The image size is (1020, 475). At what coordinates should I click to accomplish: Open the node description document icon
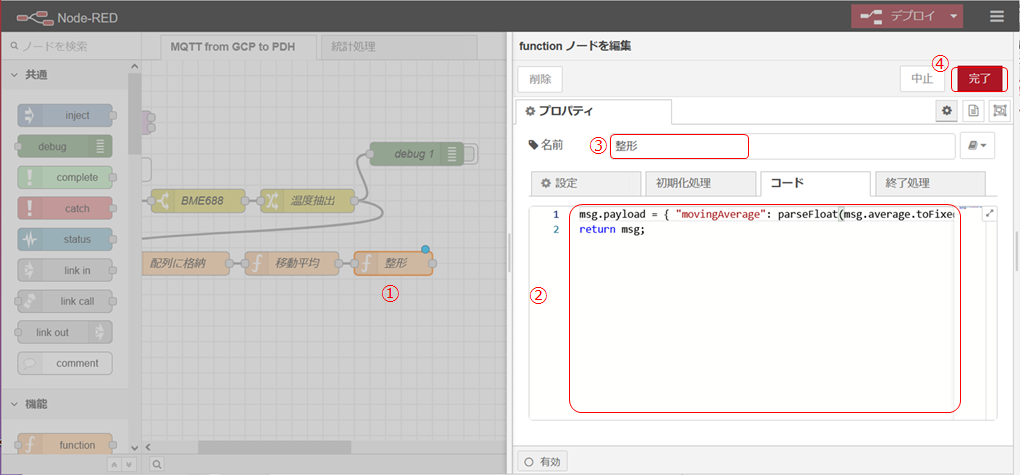tap(972, 111)
